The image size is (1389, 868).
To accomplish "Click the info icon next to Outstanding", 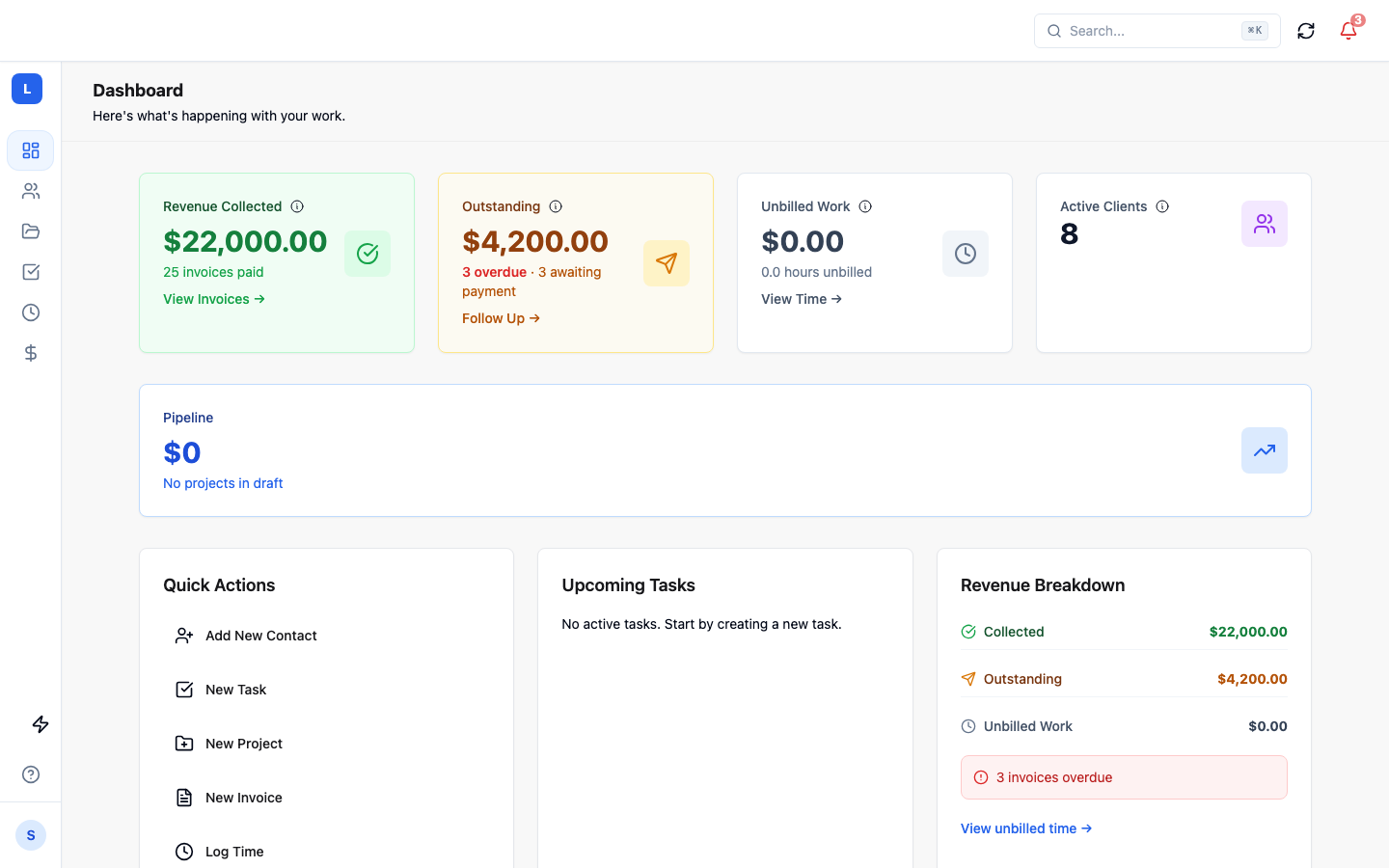I will point(555,206).
